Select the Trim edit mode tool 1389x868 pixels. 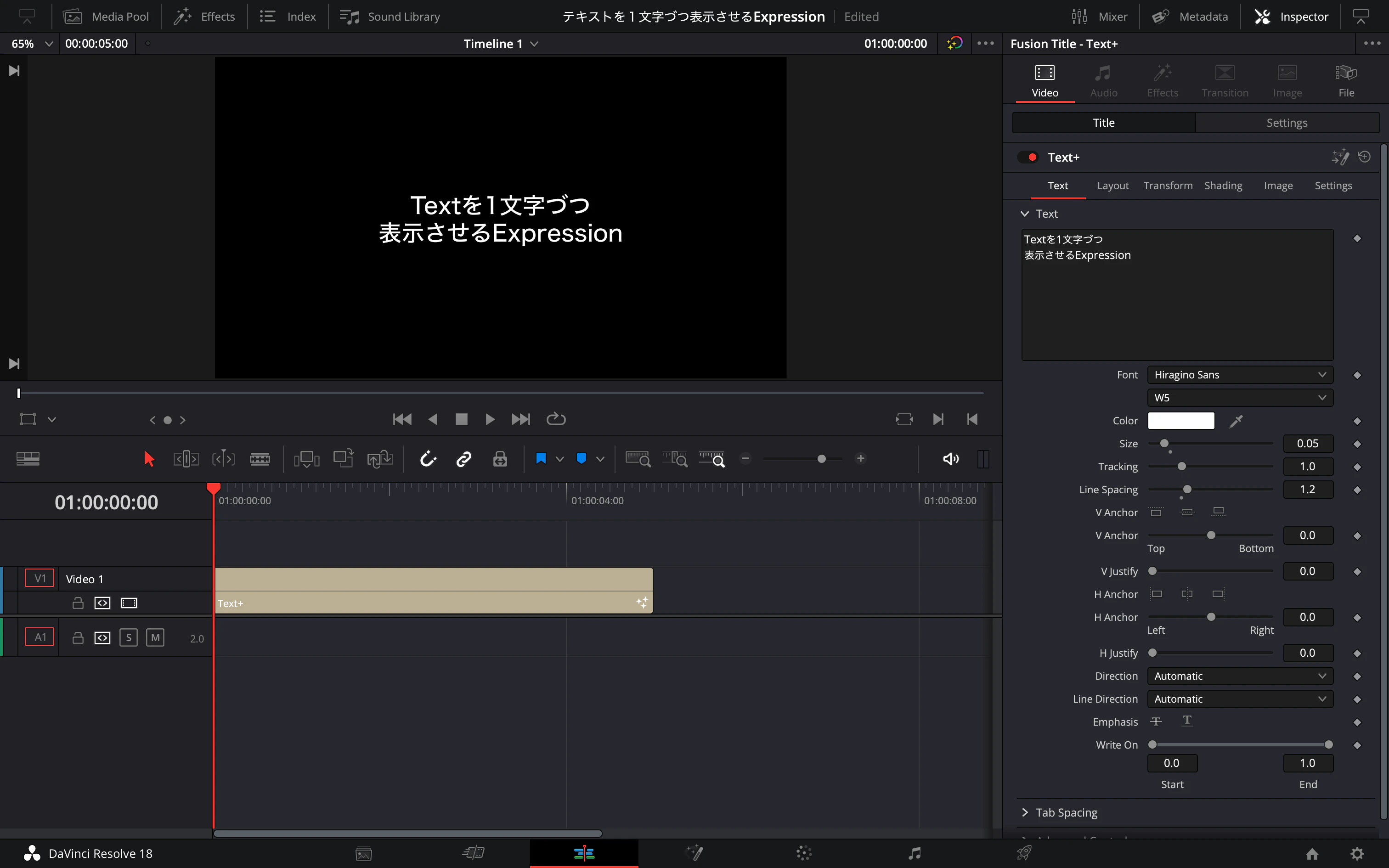(186, 459)
